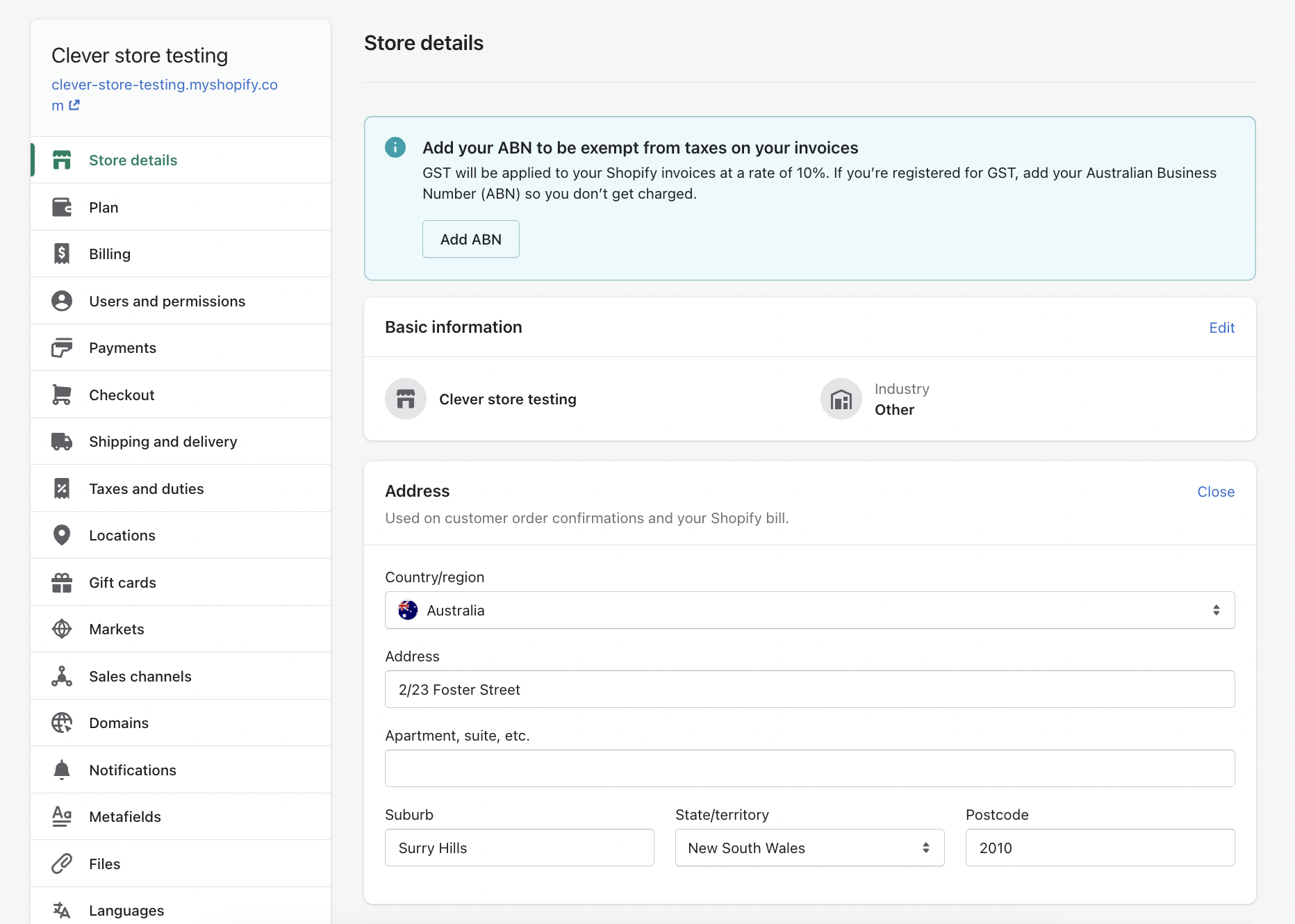Open Taxes and duties settings

pyautogui.click(x=147, y=489)
